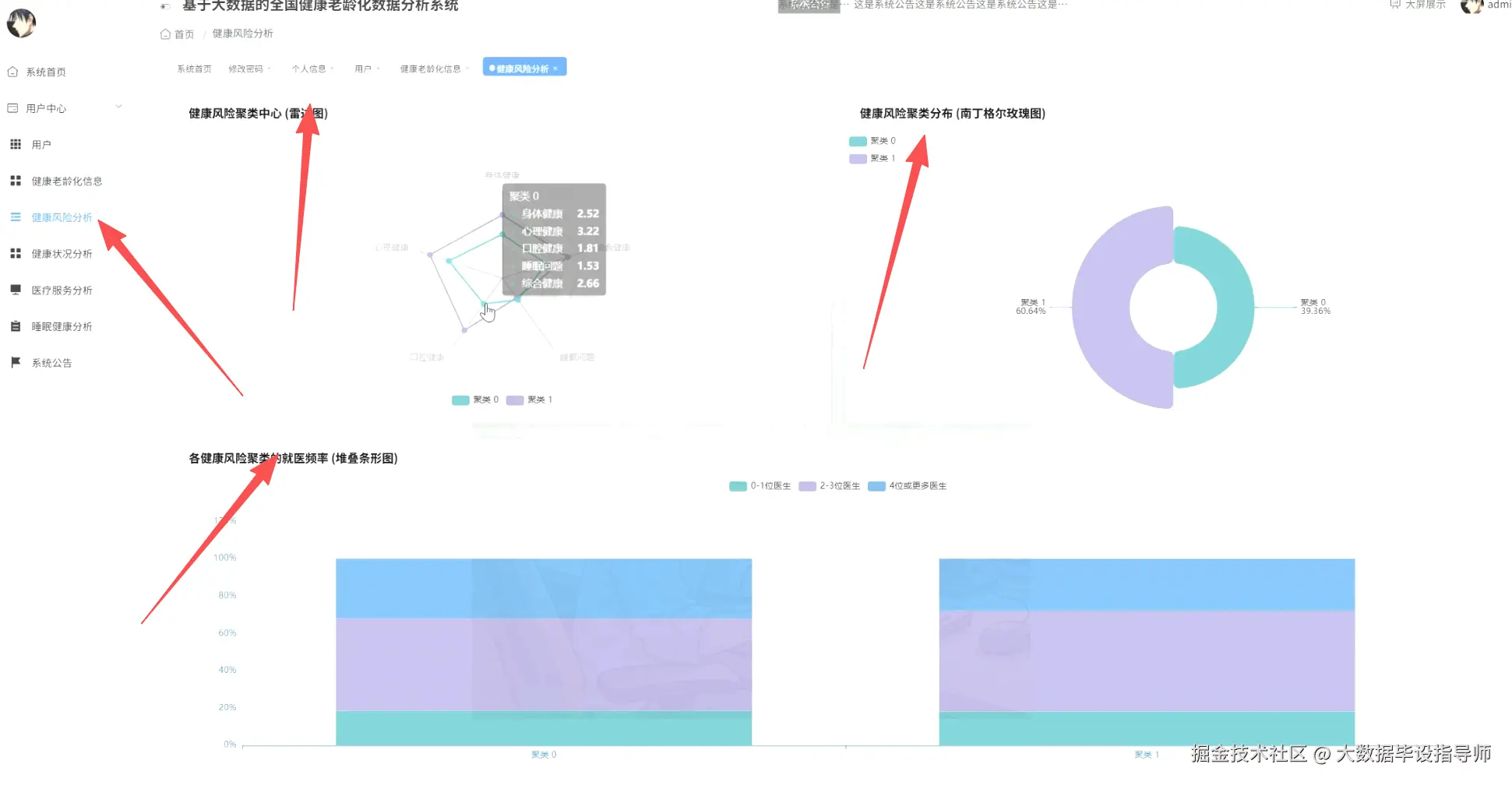Click the squares icon beside 健康老龄化信息
The width and height of the screenshot is (1512, 785).
click(16, 181)
